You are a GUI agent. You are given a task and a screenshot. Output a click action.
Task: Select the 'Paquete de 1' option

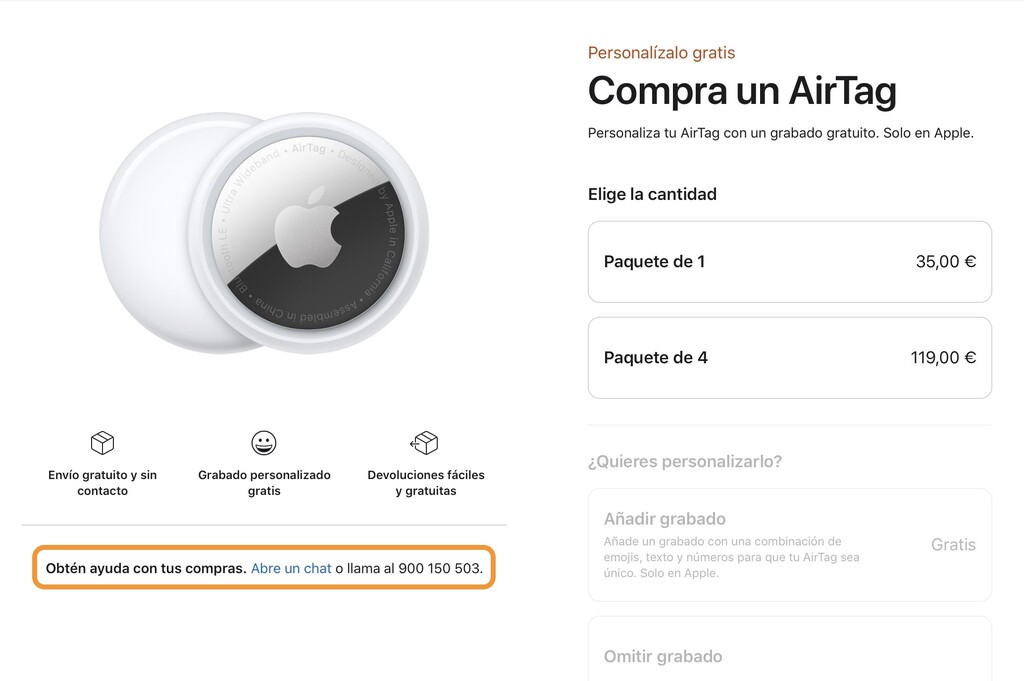point(789,262)
